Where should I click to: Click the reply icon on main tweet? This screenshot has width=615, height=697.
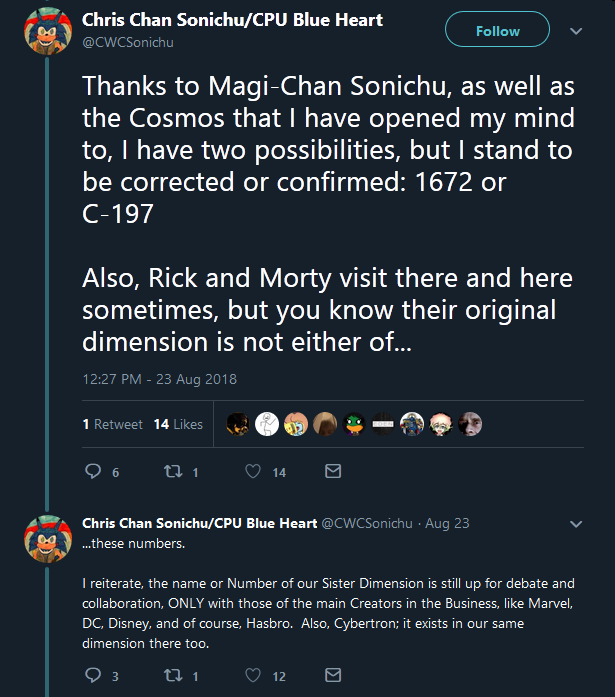[x=93, y=471]
